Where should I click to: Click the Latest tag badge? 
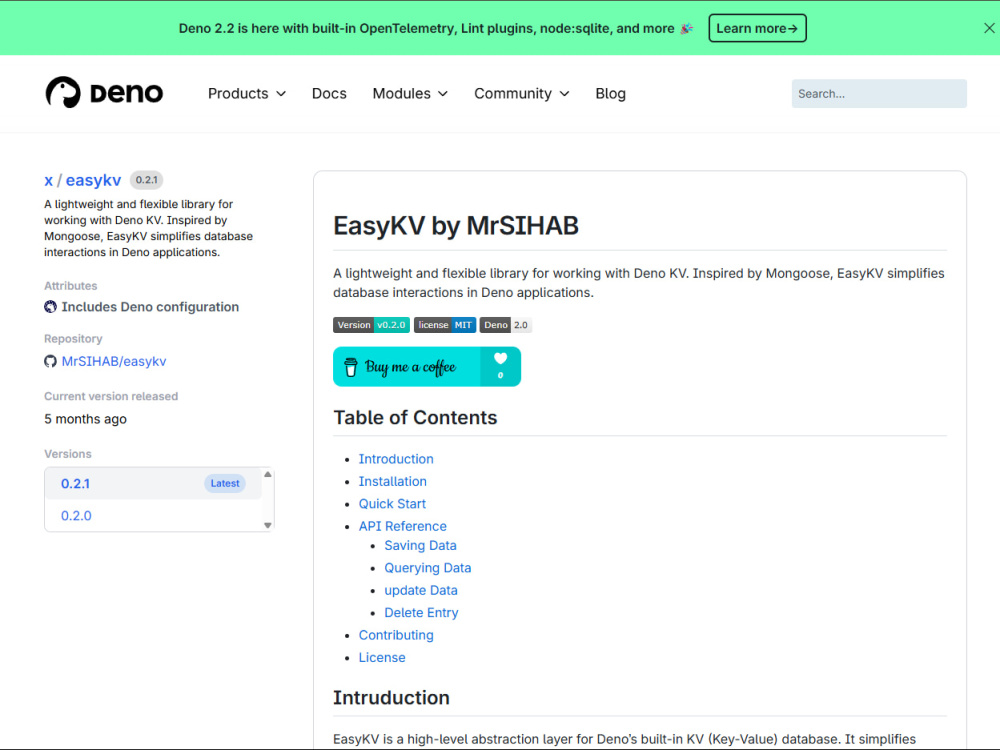pos(224,483)
